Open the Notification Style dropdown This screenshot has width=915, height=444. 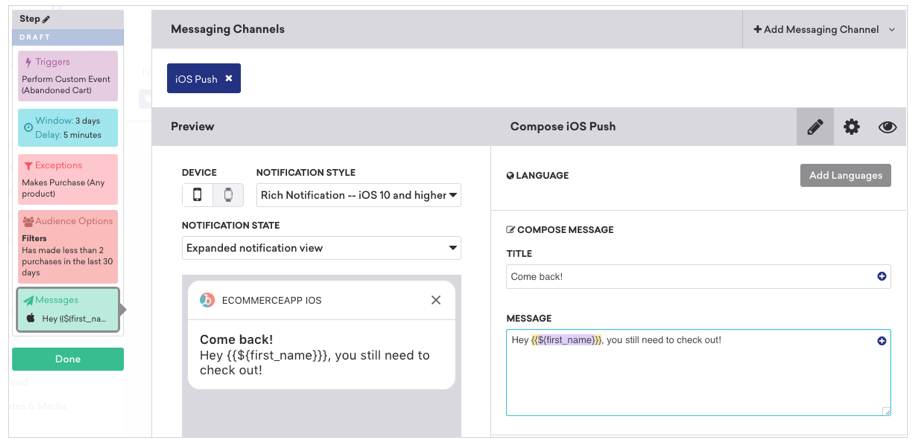click(x=358, y=195)
